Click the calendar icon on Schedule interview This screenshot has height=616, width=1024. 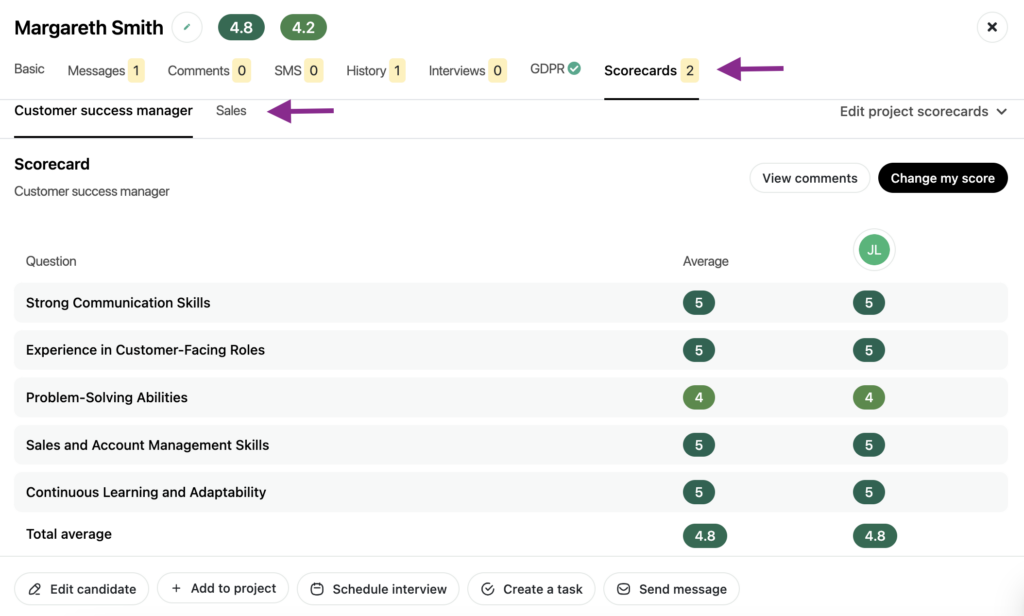tap(316, 589)
